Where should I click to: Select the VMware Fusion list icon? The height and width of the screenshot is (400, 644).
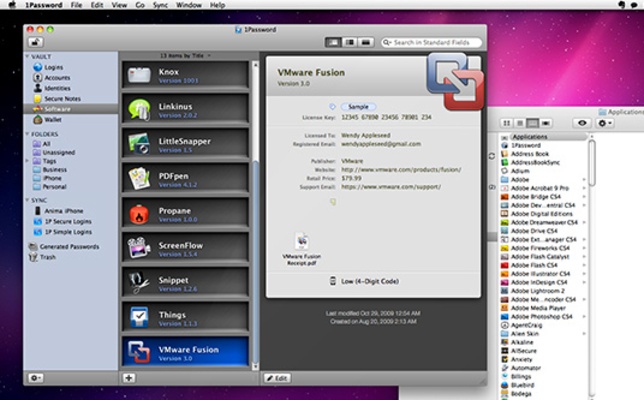[139, 352]
